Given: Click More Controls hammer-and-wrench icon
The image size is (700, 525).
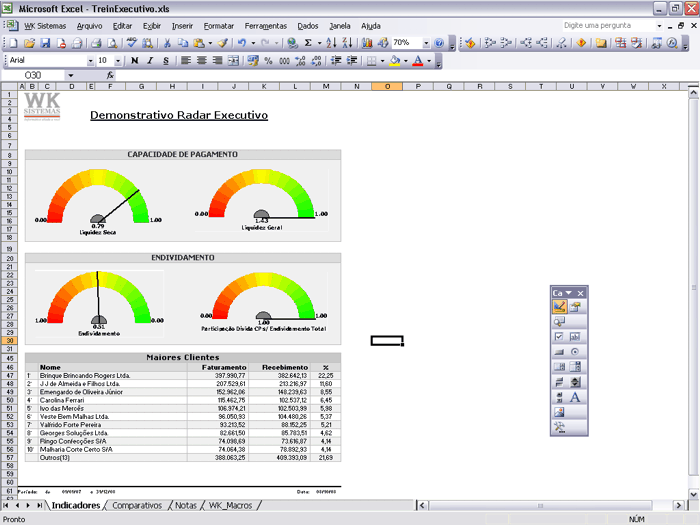Looking at the screenshot, I should [559, 427].
